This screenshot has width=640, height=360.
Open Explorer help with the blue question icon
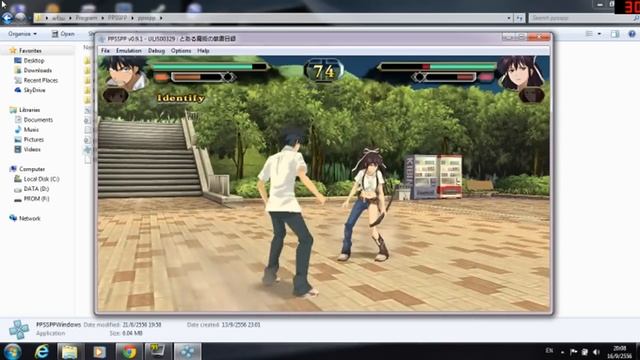point(632,34)
